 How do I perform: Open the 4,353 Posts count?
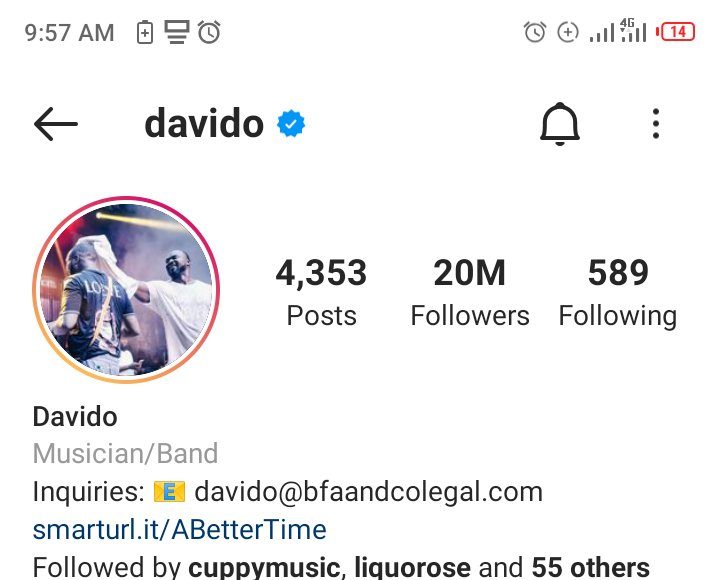tap(321, 292)
